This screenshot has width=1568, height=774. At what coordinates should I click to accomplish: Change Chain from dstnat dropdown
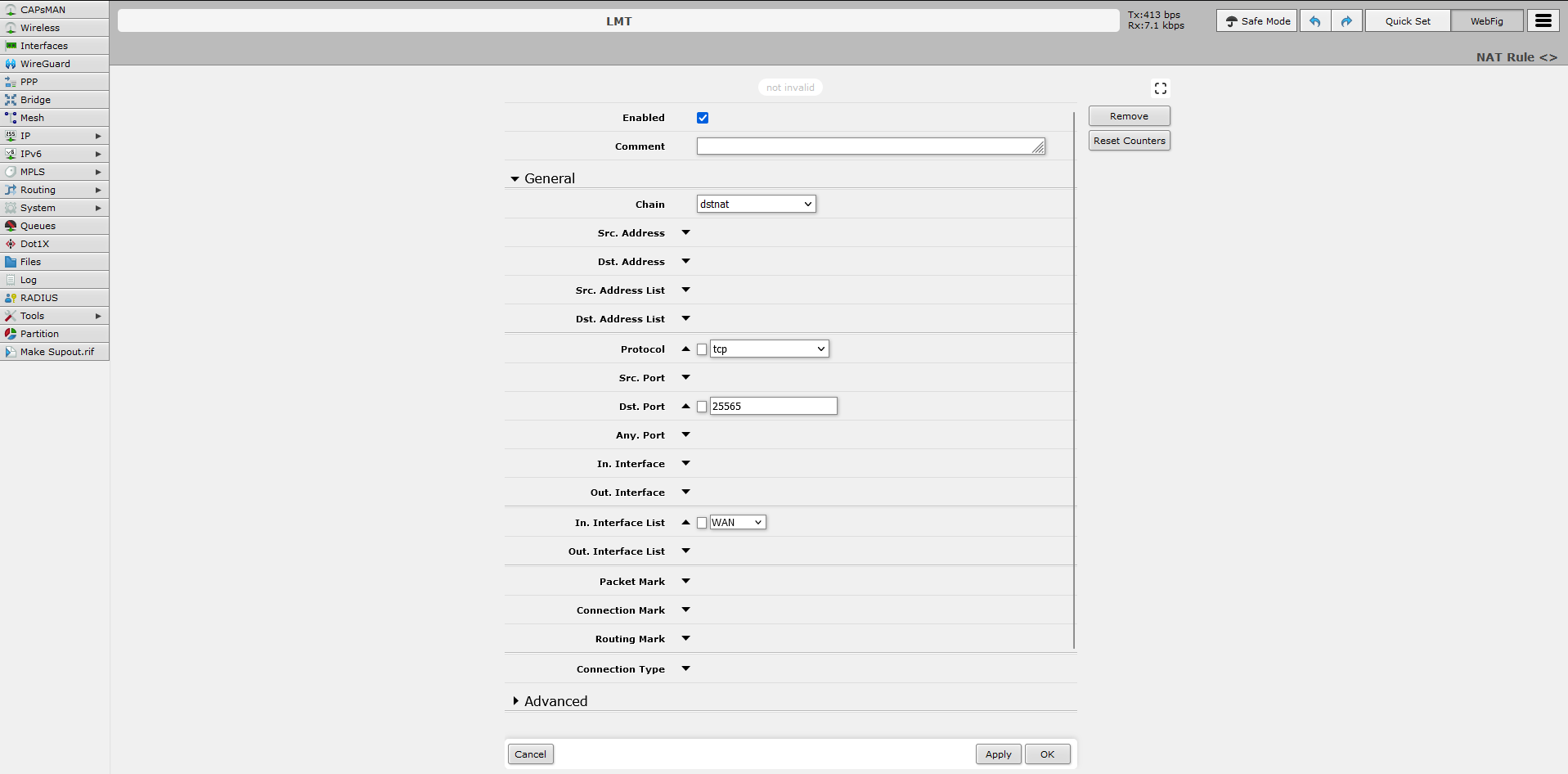point(754,204)
